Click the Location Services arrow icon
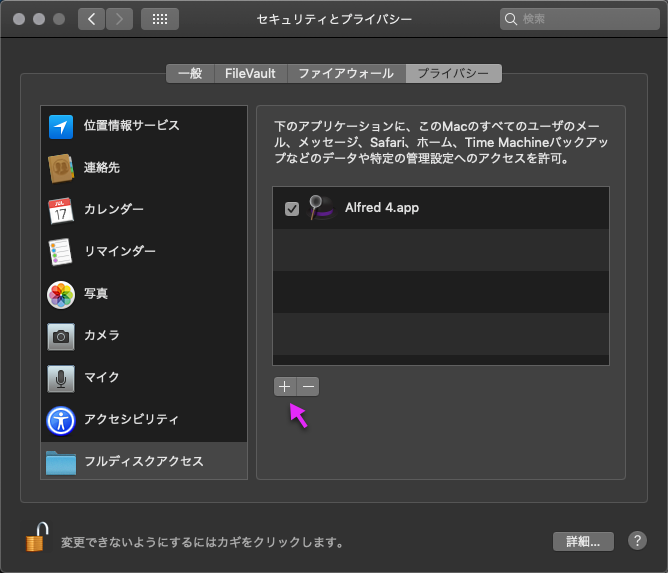 coord(61,127)
